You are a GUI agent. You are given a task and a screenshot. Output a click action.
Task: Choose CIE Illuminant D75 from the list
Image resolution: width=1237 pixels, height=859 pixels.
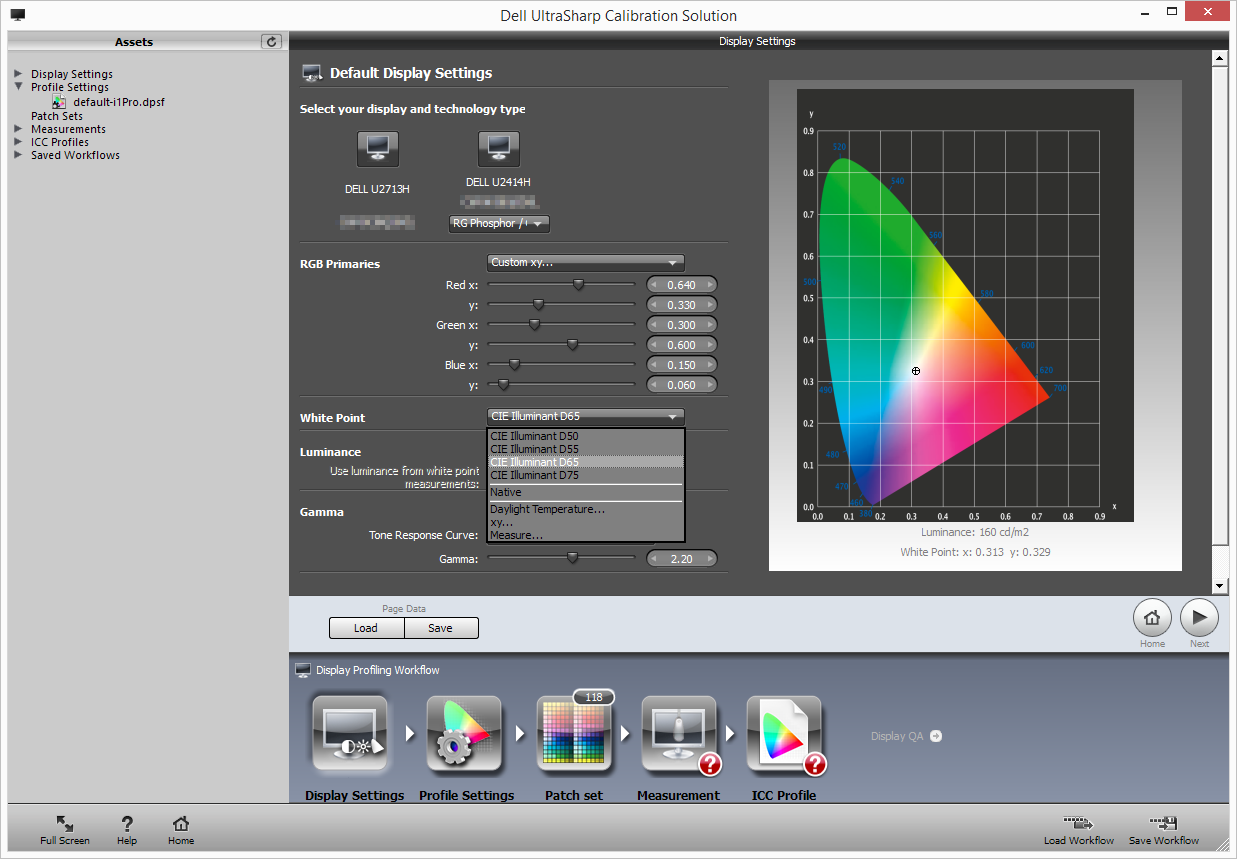click(585, 475)
